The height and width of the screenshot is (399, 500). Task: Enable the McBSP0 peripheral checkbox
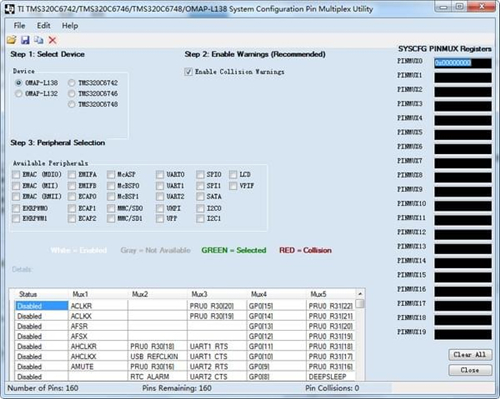(111, 185)
